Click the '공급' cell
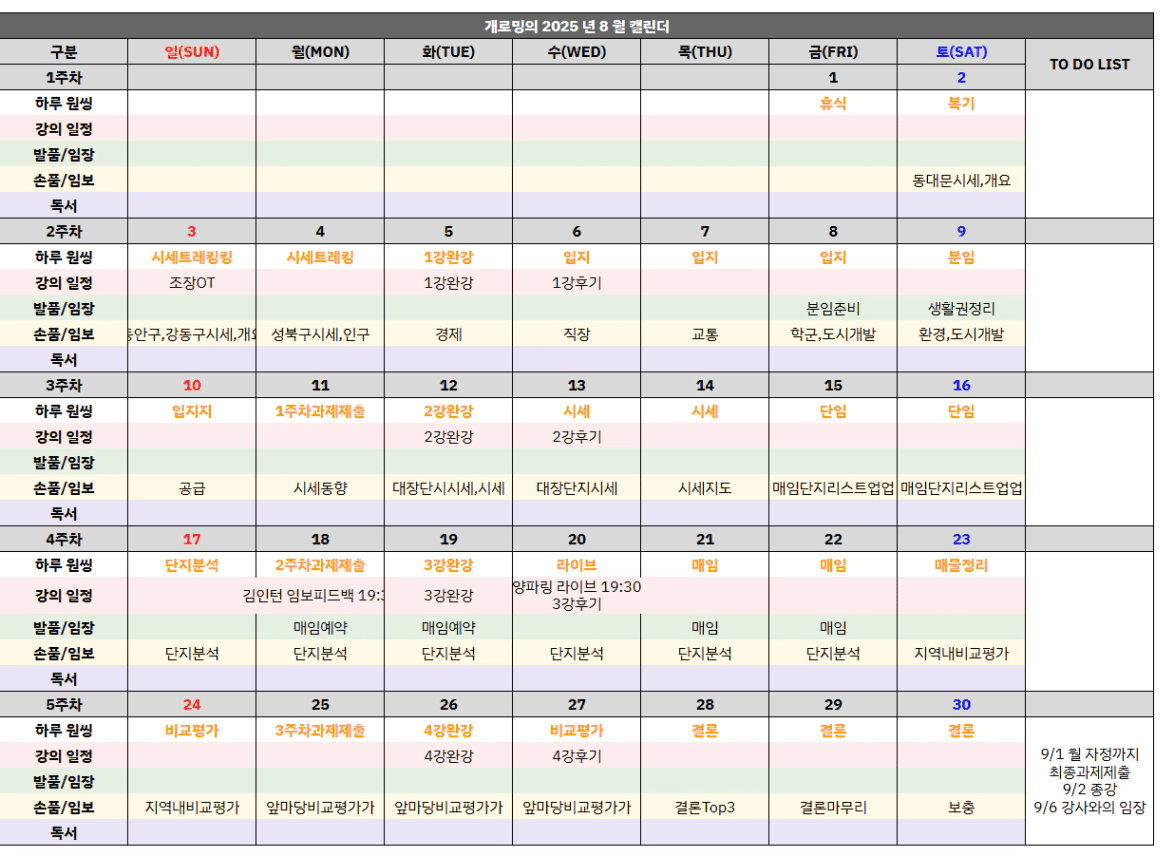The height and width of the screenshot is (857, 1174). pyautogui.click(x=192, y=488)
